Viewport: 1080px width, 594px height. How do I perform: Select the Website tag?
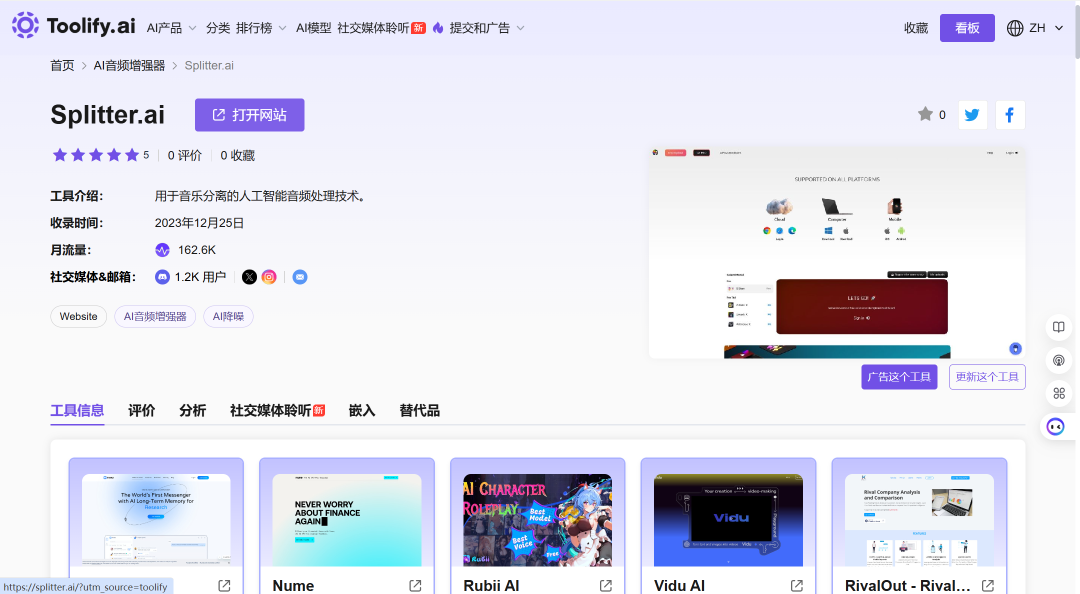[x=79, y=316]
